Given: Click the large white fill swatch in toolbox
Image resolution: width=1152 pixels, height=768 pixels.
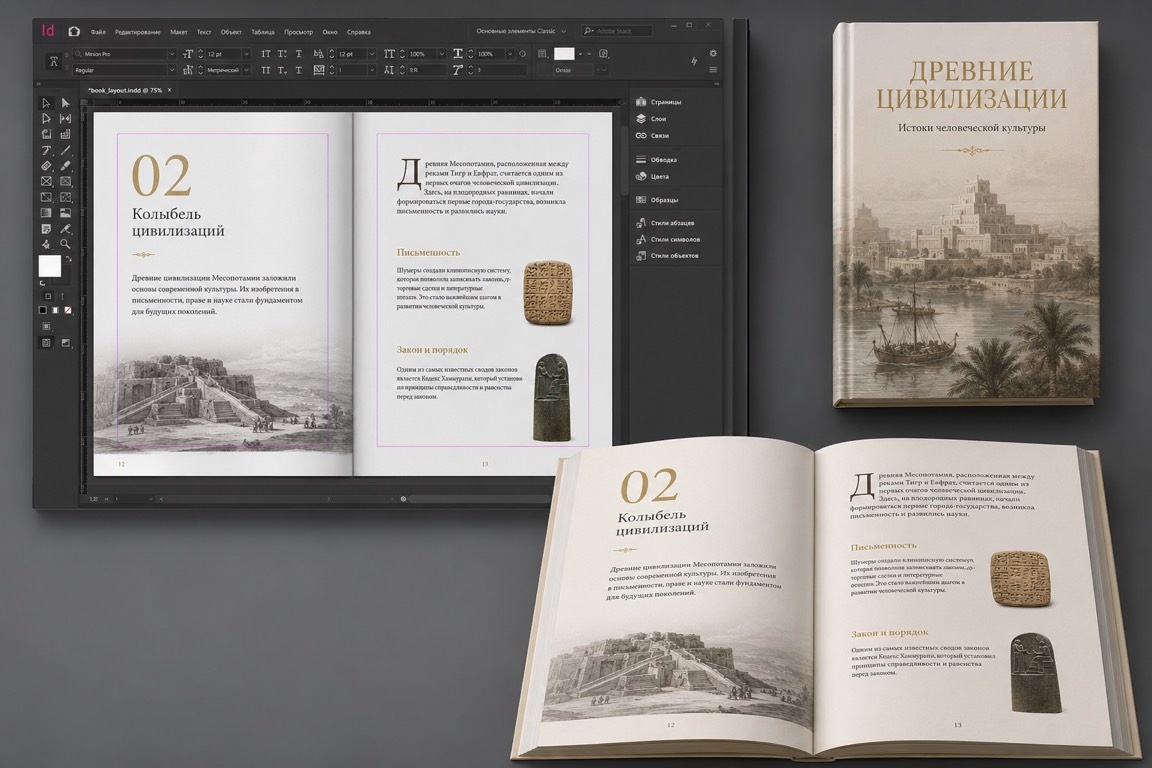Looking at the screenshot, I should click(x=50, y=265).
